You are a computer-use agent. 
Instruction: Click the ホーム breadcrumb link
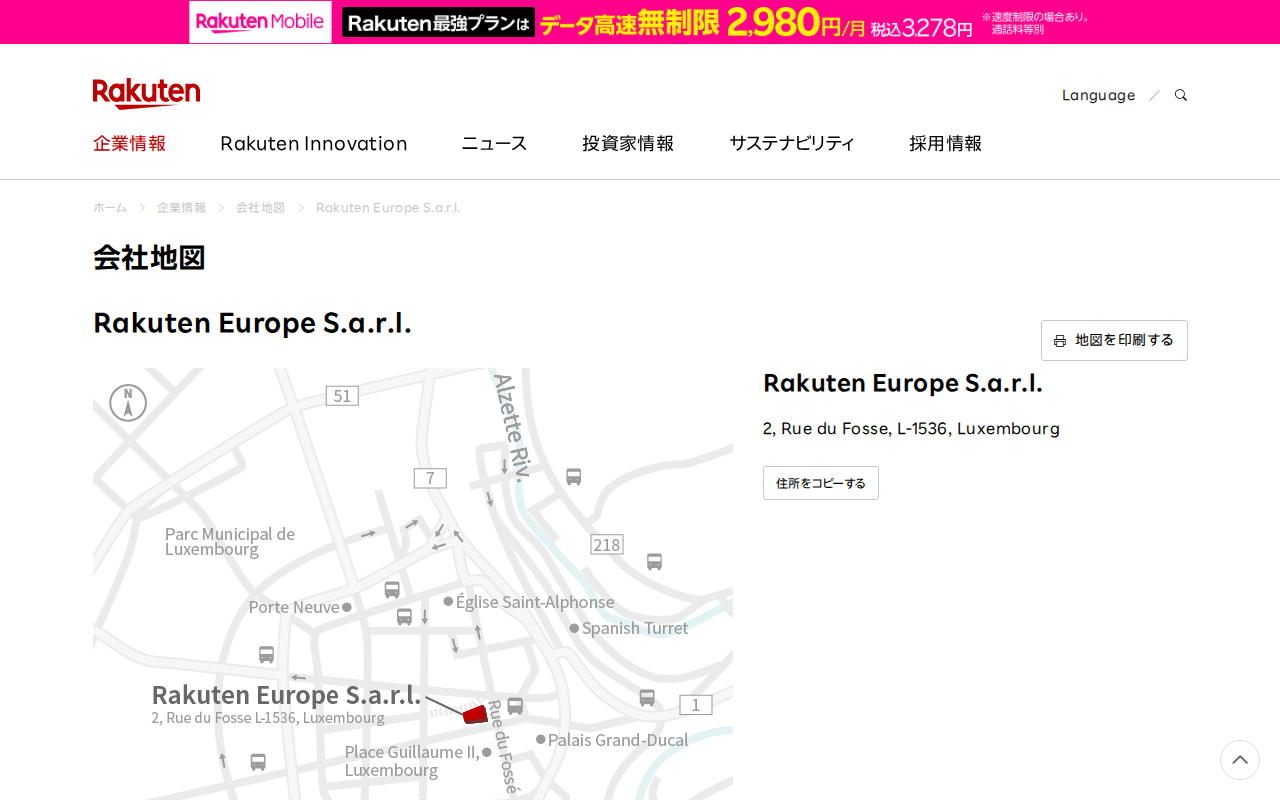[110, 207]
